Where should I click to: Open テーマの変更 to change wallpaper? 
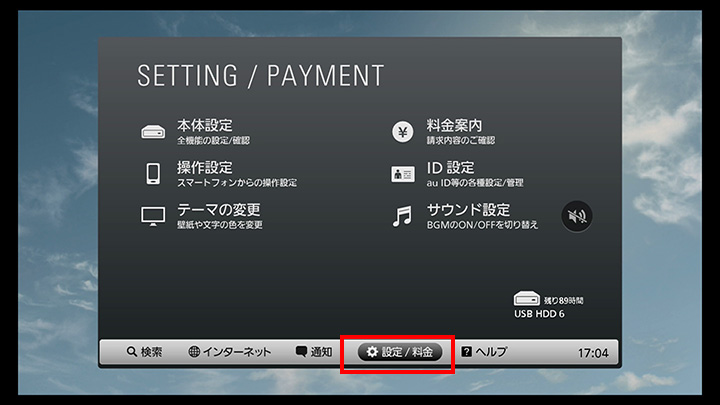219,216
